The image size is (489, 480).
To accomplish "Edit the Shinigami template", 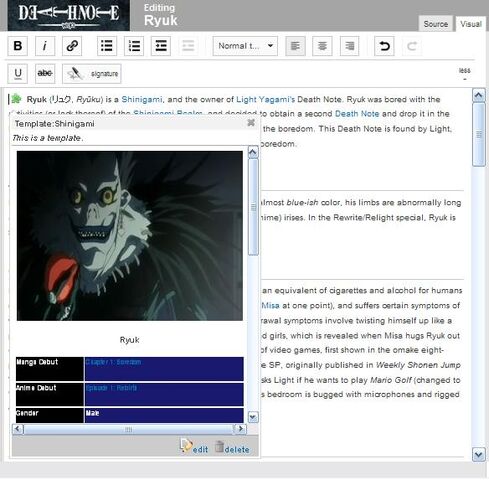I will click(x=195, y=447).
